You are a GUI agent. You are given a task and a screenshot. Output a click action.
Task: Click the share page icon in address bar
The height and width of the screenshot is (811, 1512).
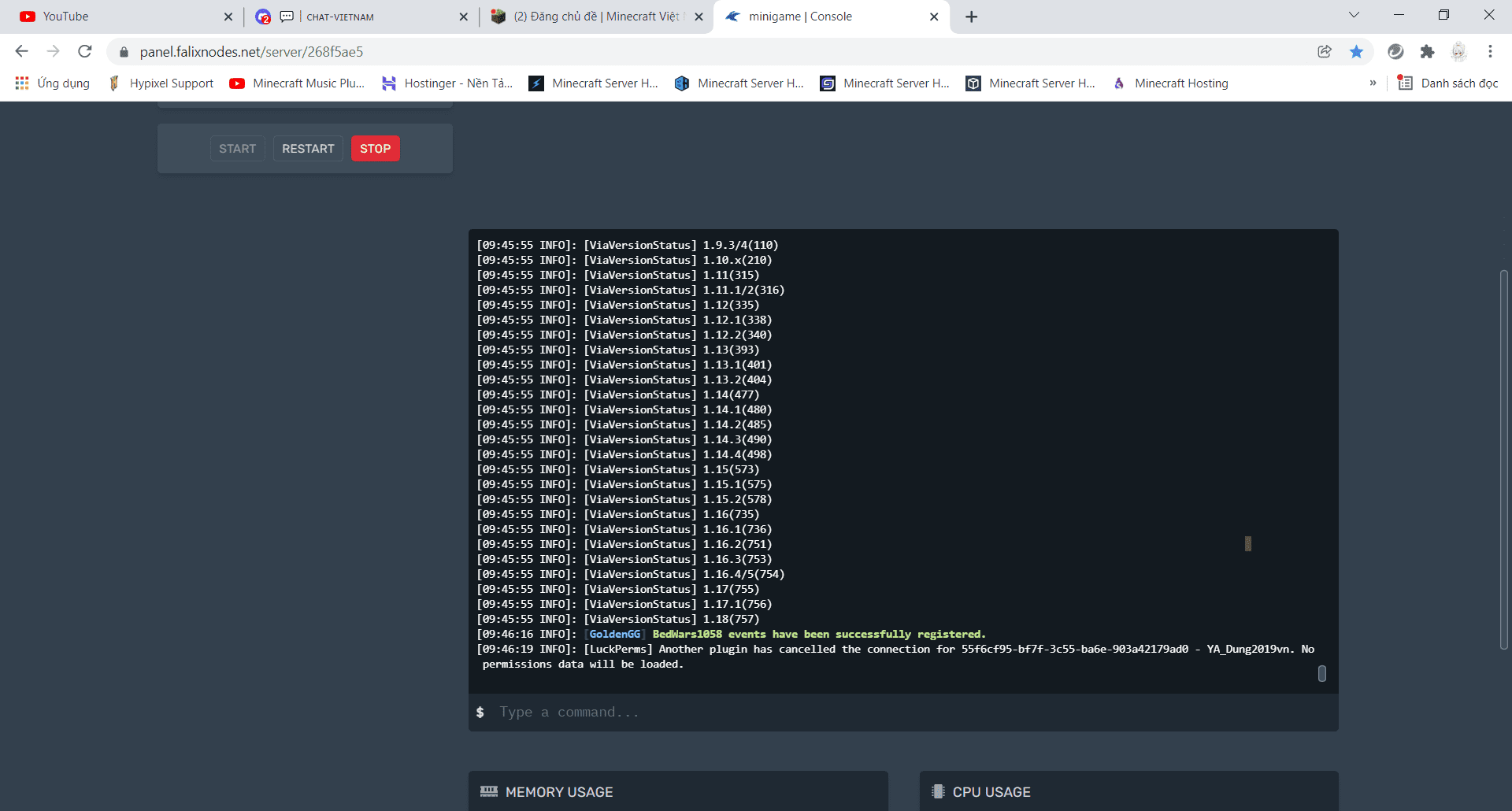pyautogui.click(x=1325, y=52)
